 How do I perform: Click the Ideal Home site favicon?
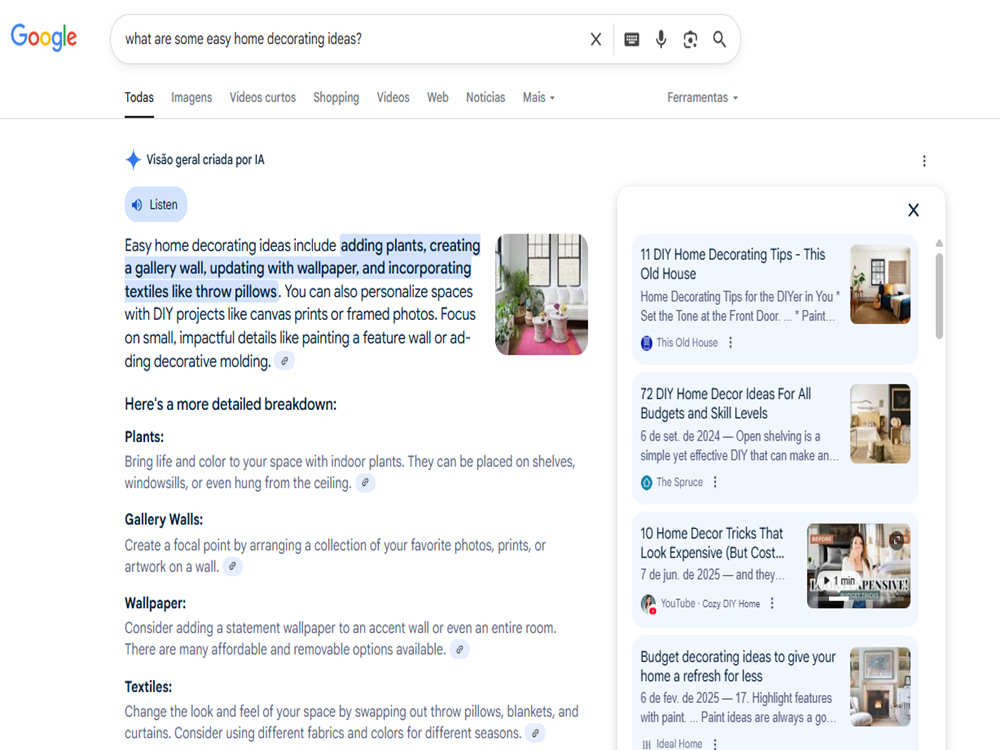pos(646,744)
